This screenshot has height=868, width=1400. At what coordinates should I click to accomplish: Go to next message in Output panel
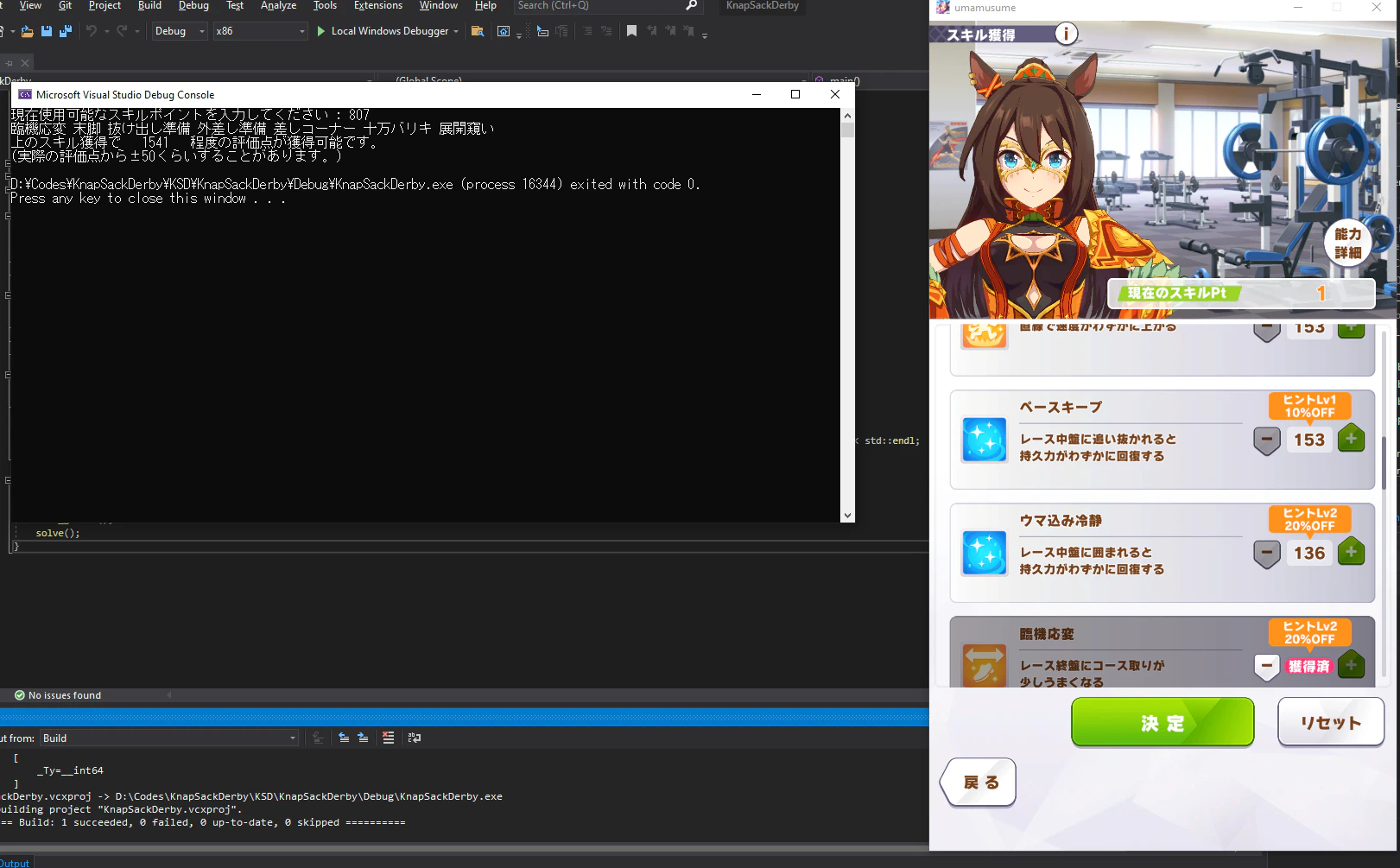[363, 738]
